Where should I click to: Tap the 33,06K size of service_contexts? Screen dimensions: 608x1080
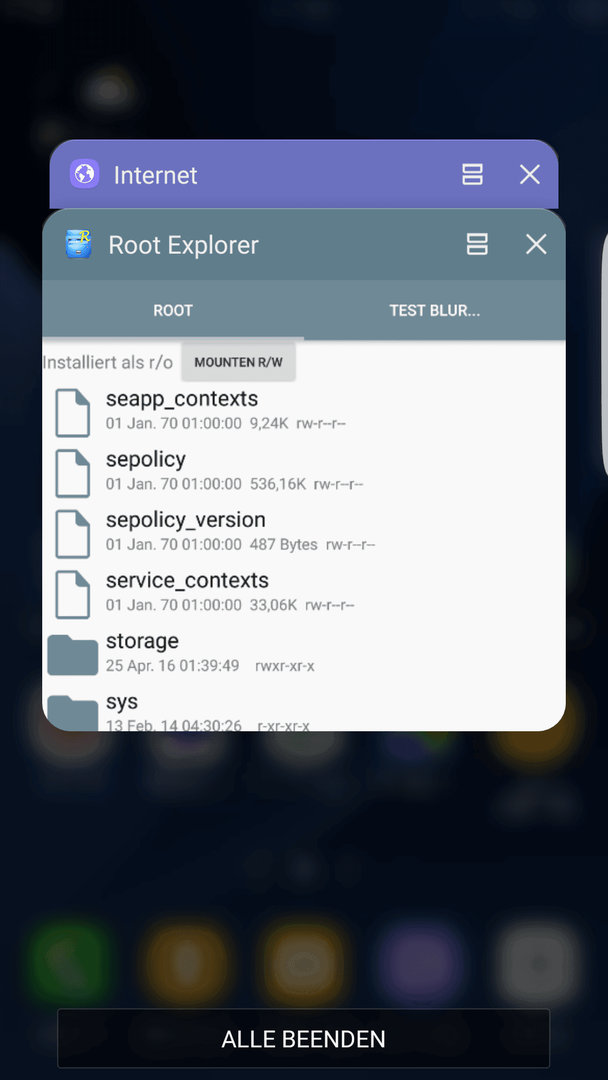pos(273,605)
